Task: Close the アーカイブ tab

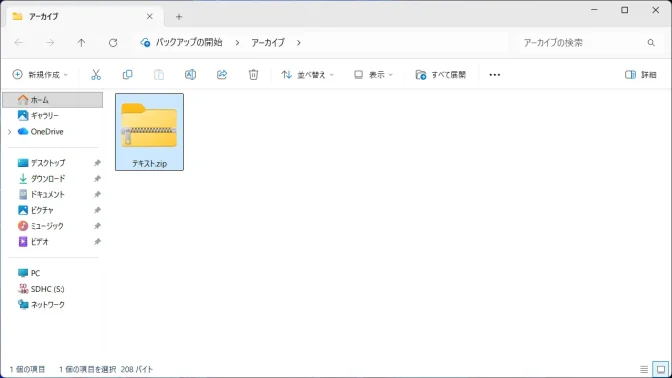Action: [150, 17]
